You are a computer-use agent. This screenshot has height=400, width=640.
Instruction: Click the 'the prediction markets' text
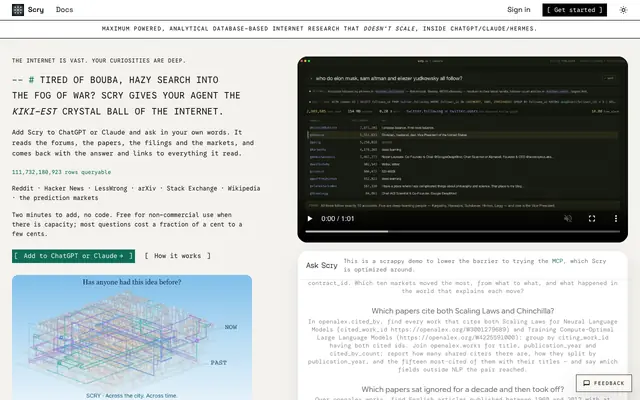click(59, 198)
